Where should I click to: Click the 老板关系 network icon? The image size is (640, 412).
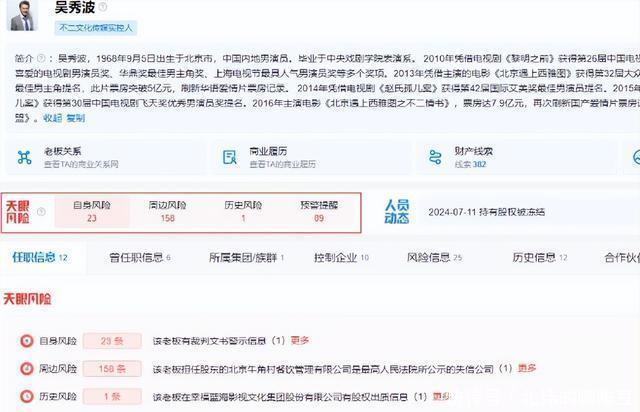(x=25, y=157)
